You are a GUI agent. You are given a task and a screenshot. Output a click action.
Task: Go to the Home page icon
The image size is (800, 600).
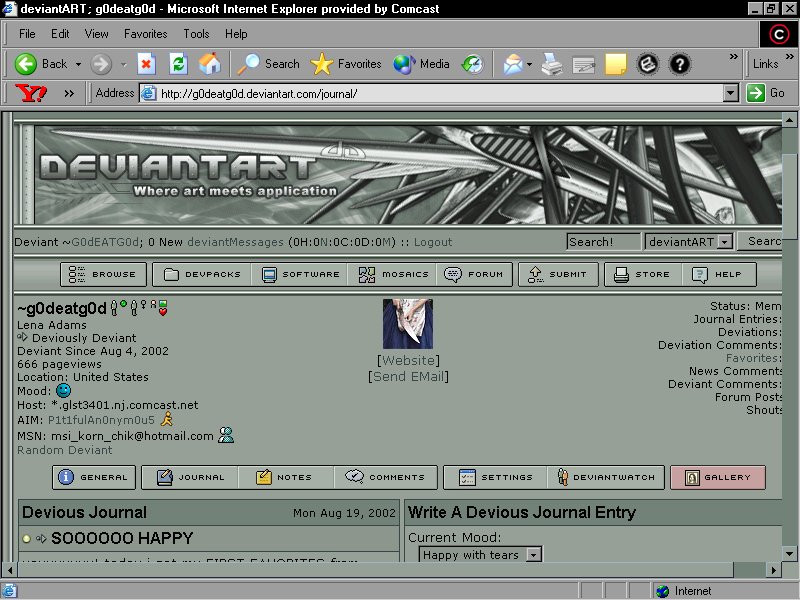(210, 64)
